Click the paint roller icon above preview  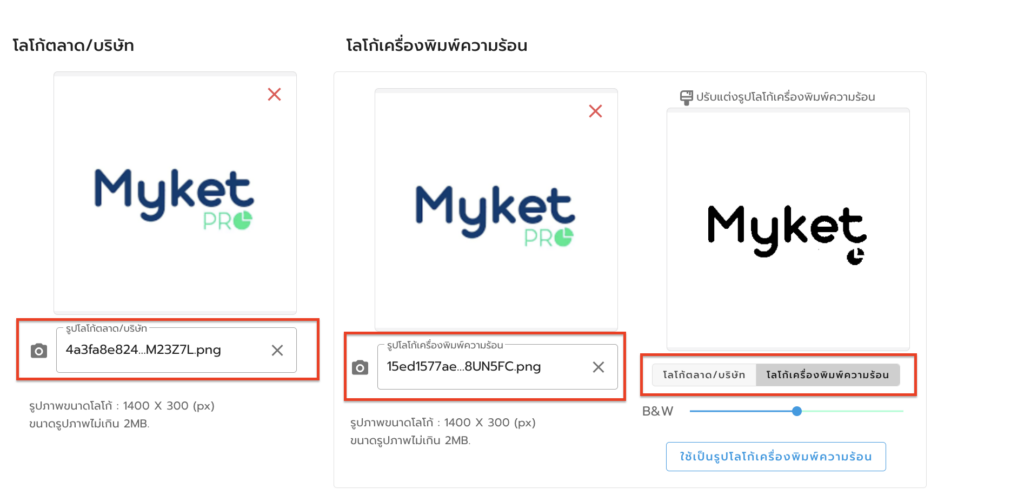[x=686, y=97]
